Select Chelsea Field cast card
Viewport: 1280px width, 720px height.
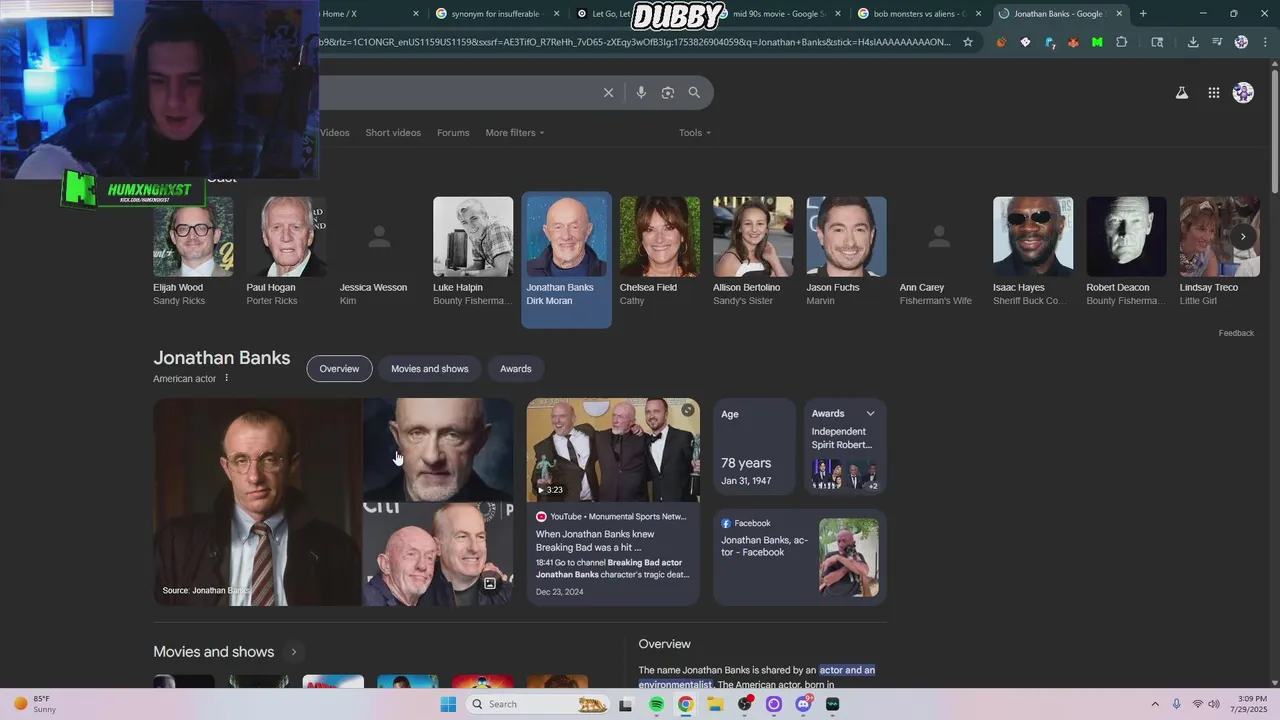click(659, 252)
